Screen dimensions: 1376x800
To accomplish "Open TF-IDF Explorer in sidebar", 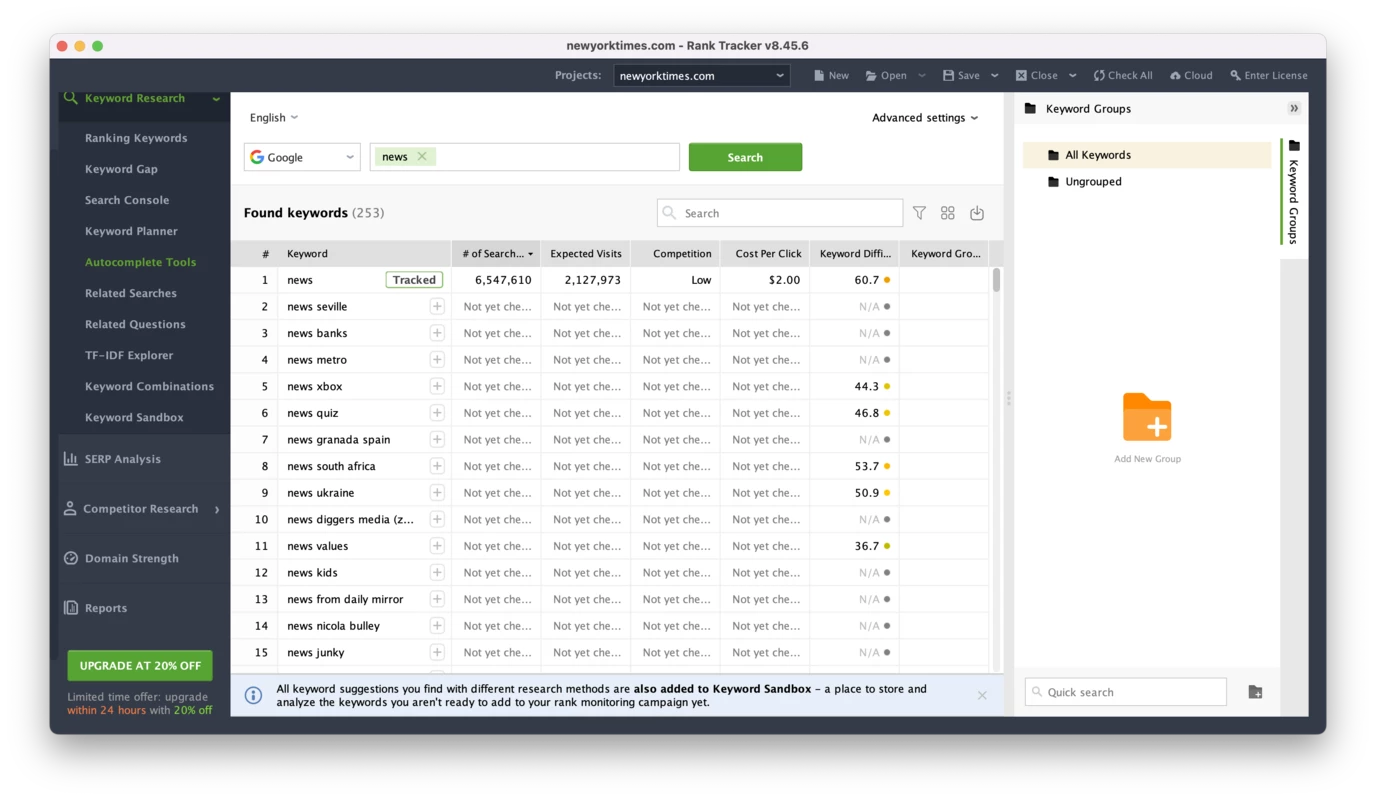I will tap(129, 355).
